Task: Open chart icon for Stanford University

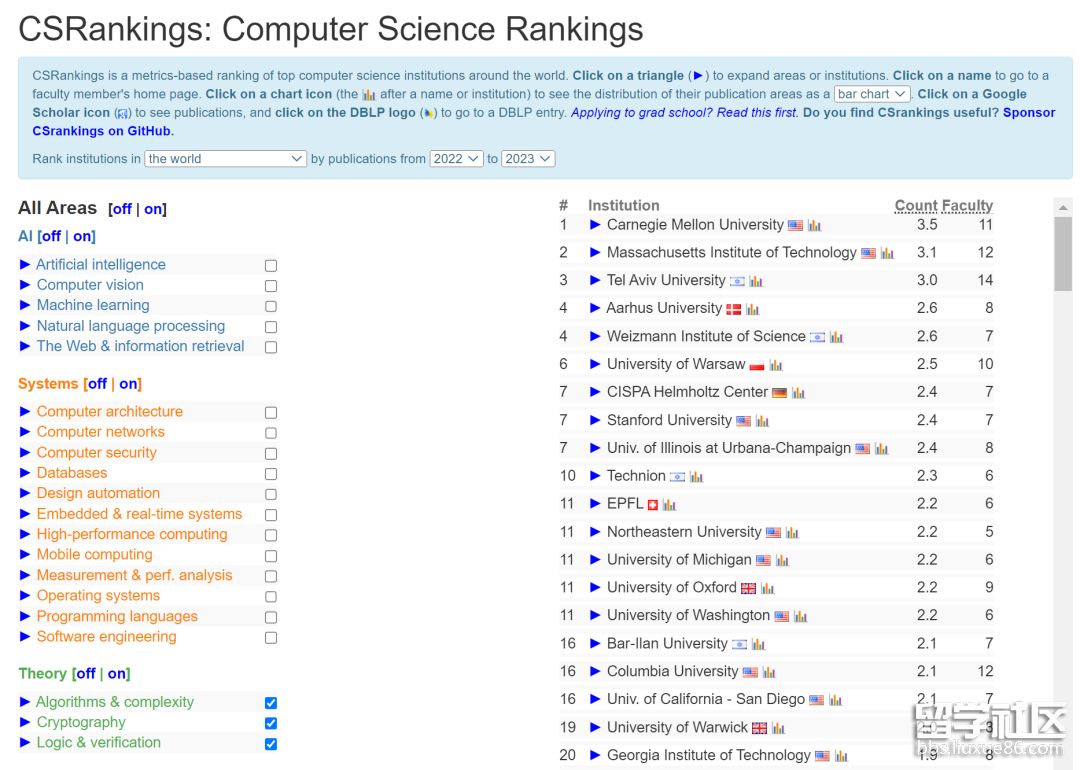Action: tap(762, 421)
